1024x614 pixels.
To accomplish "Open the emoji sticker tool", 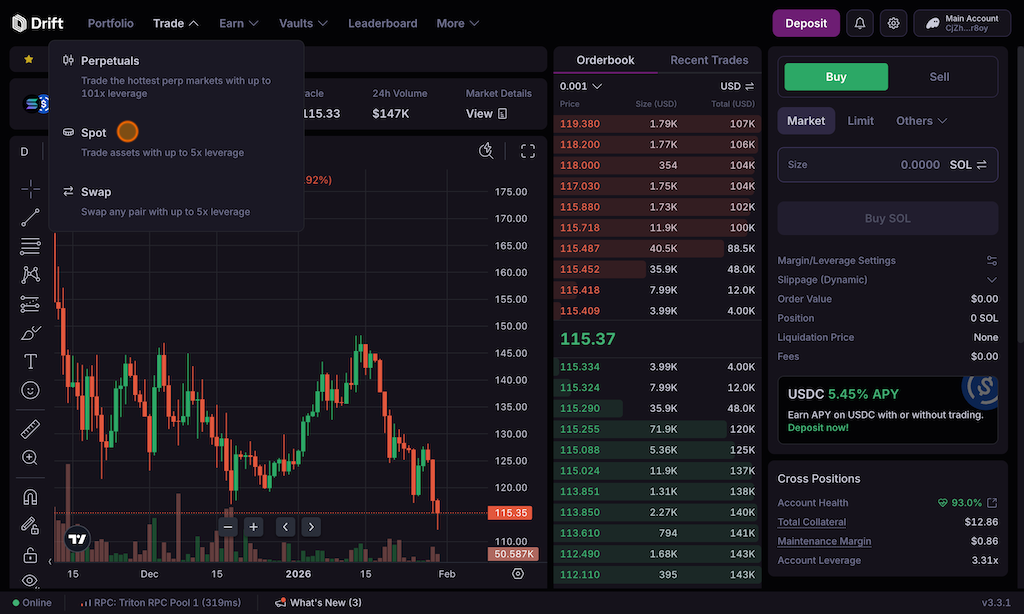I will (30, 390).
